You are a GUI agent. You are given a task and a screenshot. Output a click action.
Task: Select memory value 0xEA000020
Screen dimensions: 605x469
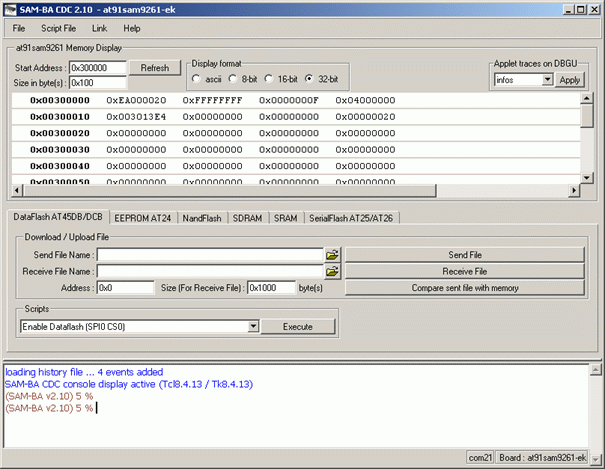pyautogui.click(x=136, y=100)
